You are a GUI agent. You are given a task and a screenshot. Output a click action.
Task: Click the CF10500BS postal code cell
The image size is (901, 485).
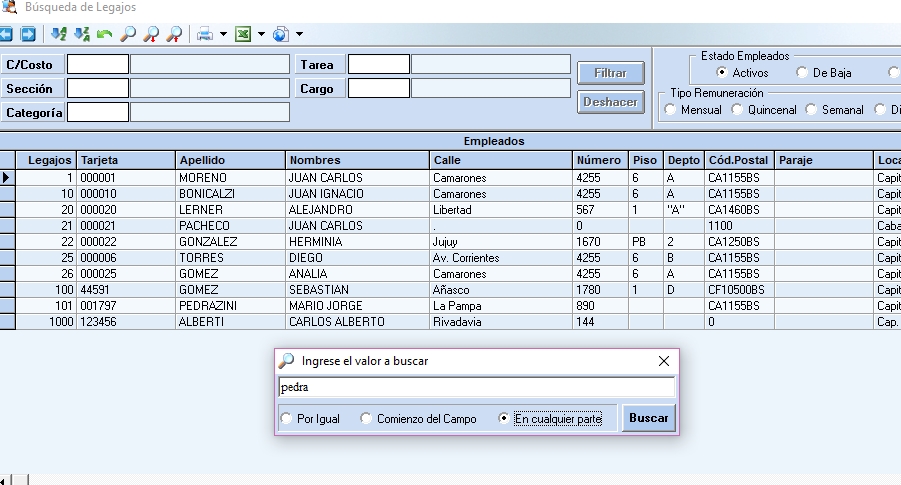pos(740,290)
